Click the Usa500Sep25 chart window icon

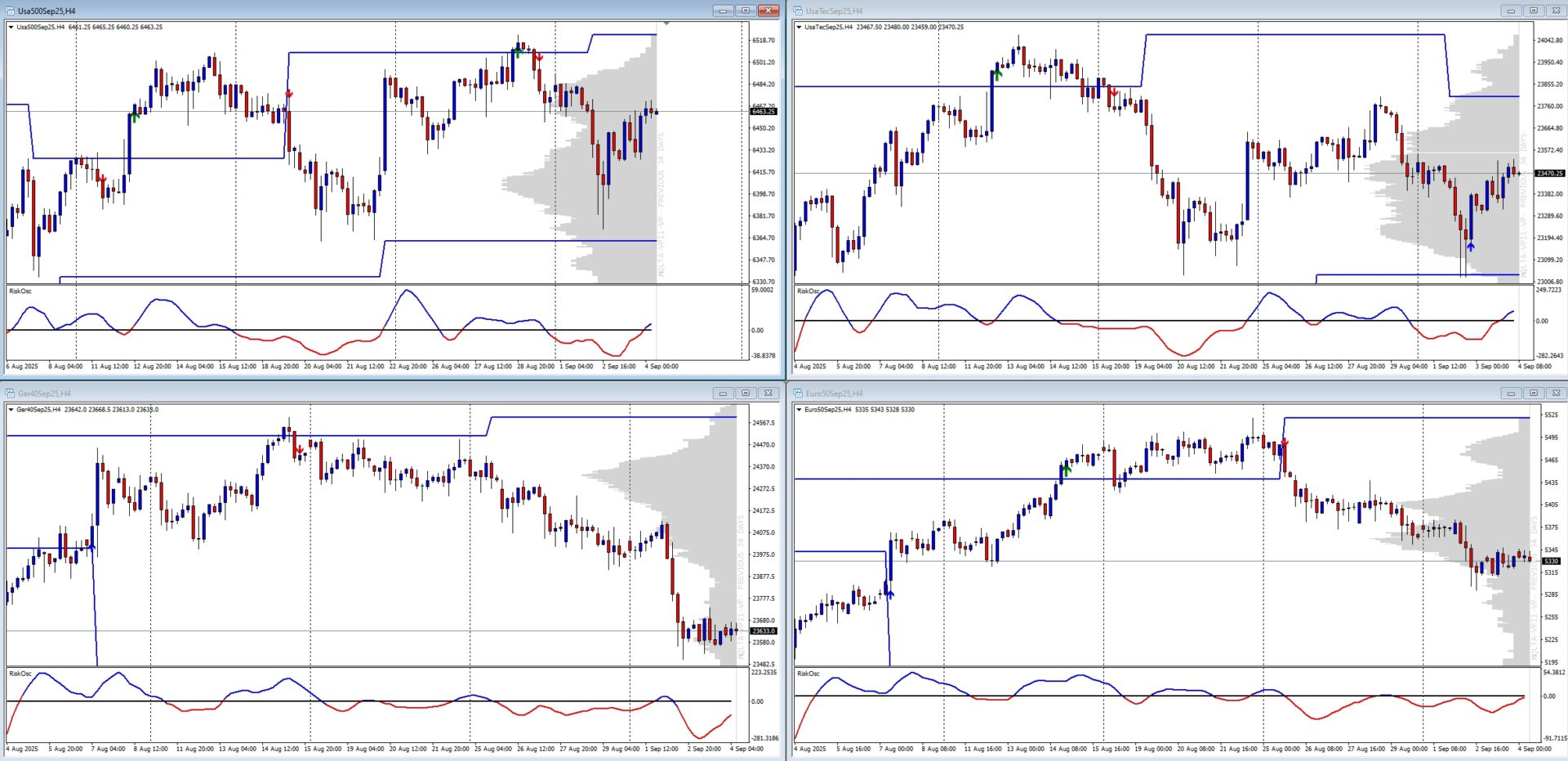pyautogui.click(x=10, y=11)
